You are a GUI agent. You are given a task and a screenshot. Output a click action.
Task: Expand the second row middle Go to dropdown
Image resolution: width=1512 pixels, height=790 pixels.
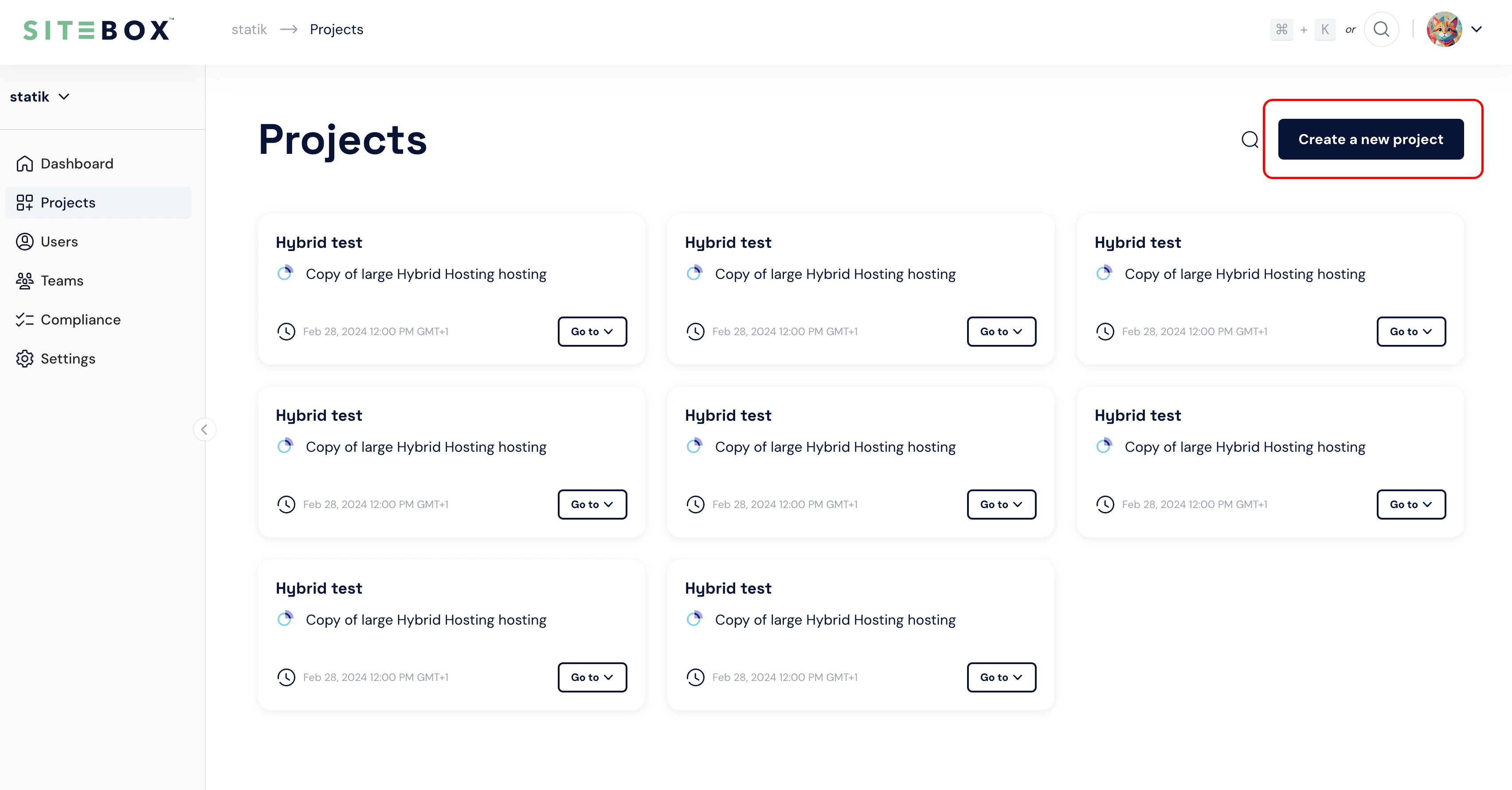click(1001, 504)
